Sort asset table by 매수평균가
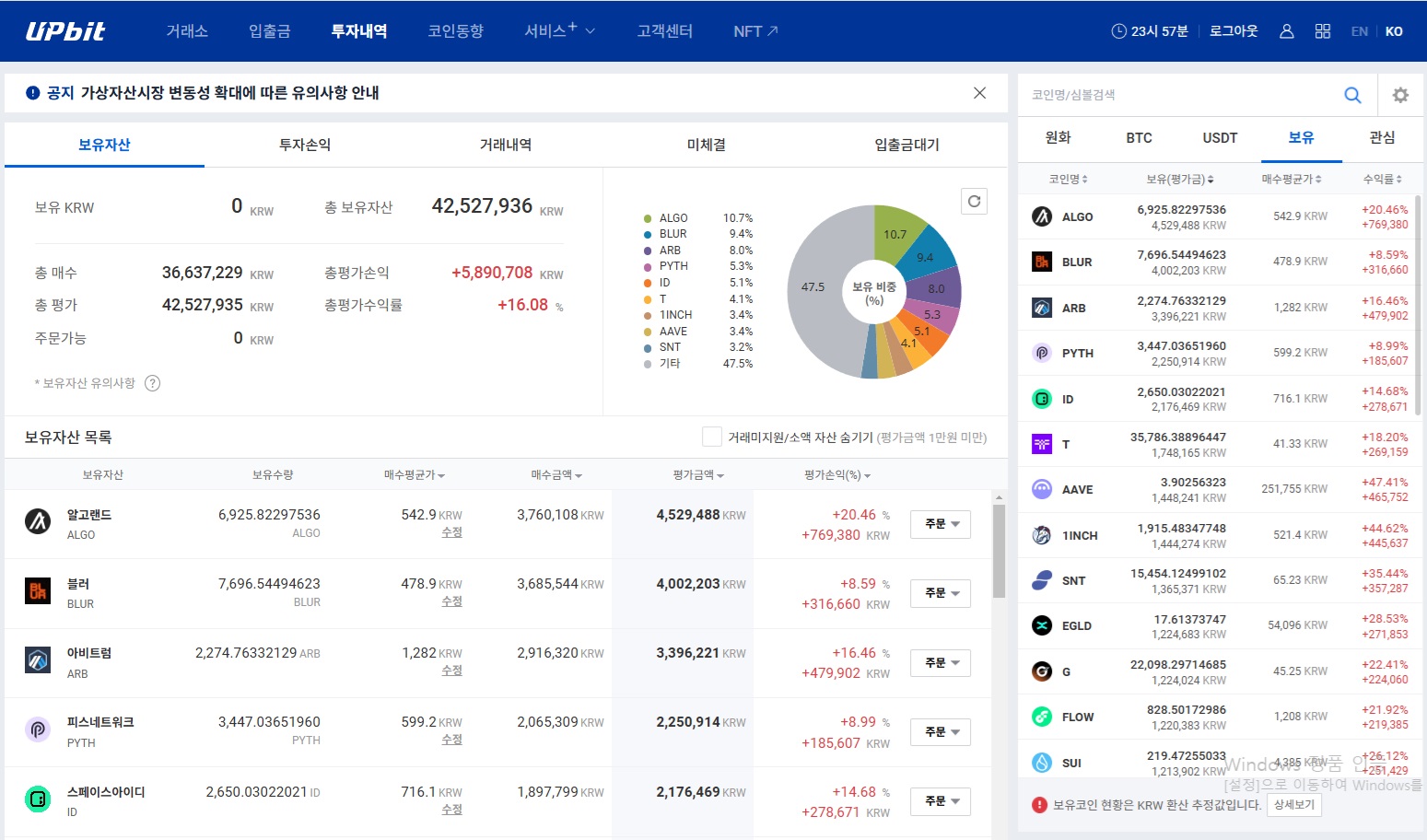The height and width of the screenshot is (840, 1427). point(415,475)
